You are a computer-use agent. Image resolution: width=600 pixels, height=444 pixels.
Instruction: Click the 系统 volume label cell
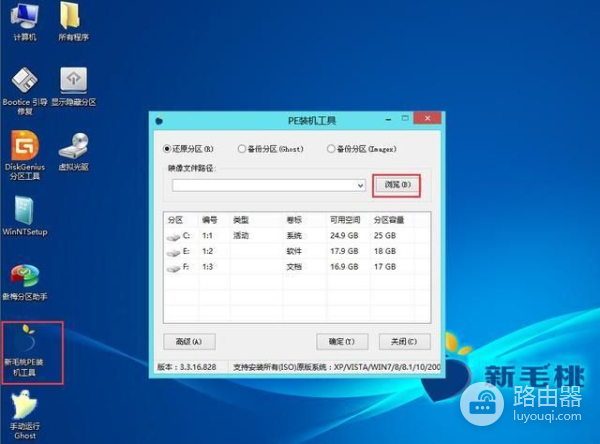pyautogui.click(x=294, y=236)
